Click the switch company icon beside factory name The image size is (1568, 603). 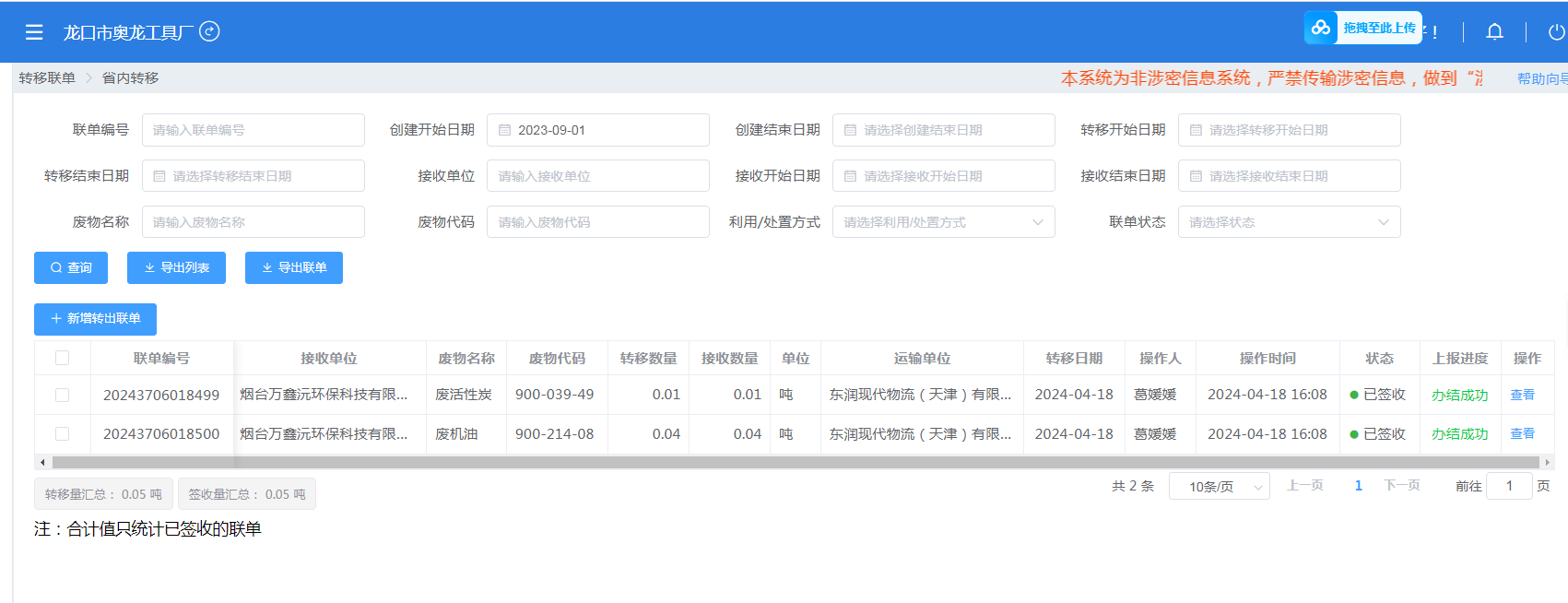(x=210, y=31)
